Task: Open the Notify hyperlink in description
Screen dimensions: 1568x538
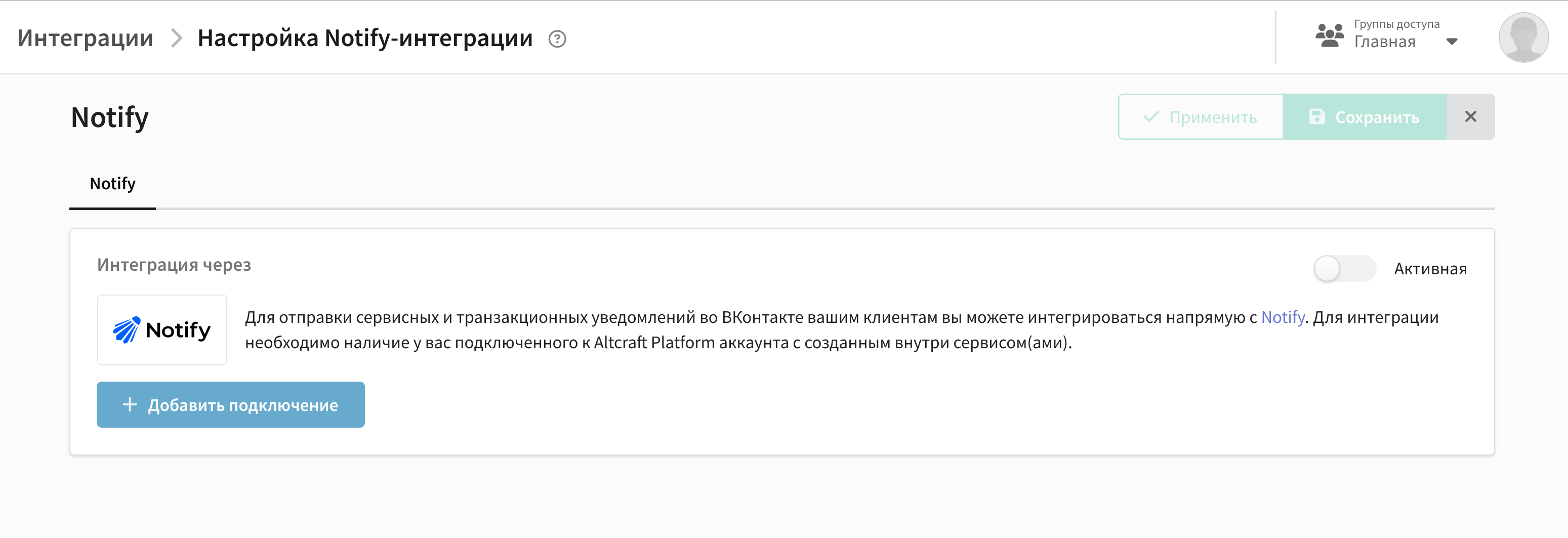Action: coord(1283,317)
